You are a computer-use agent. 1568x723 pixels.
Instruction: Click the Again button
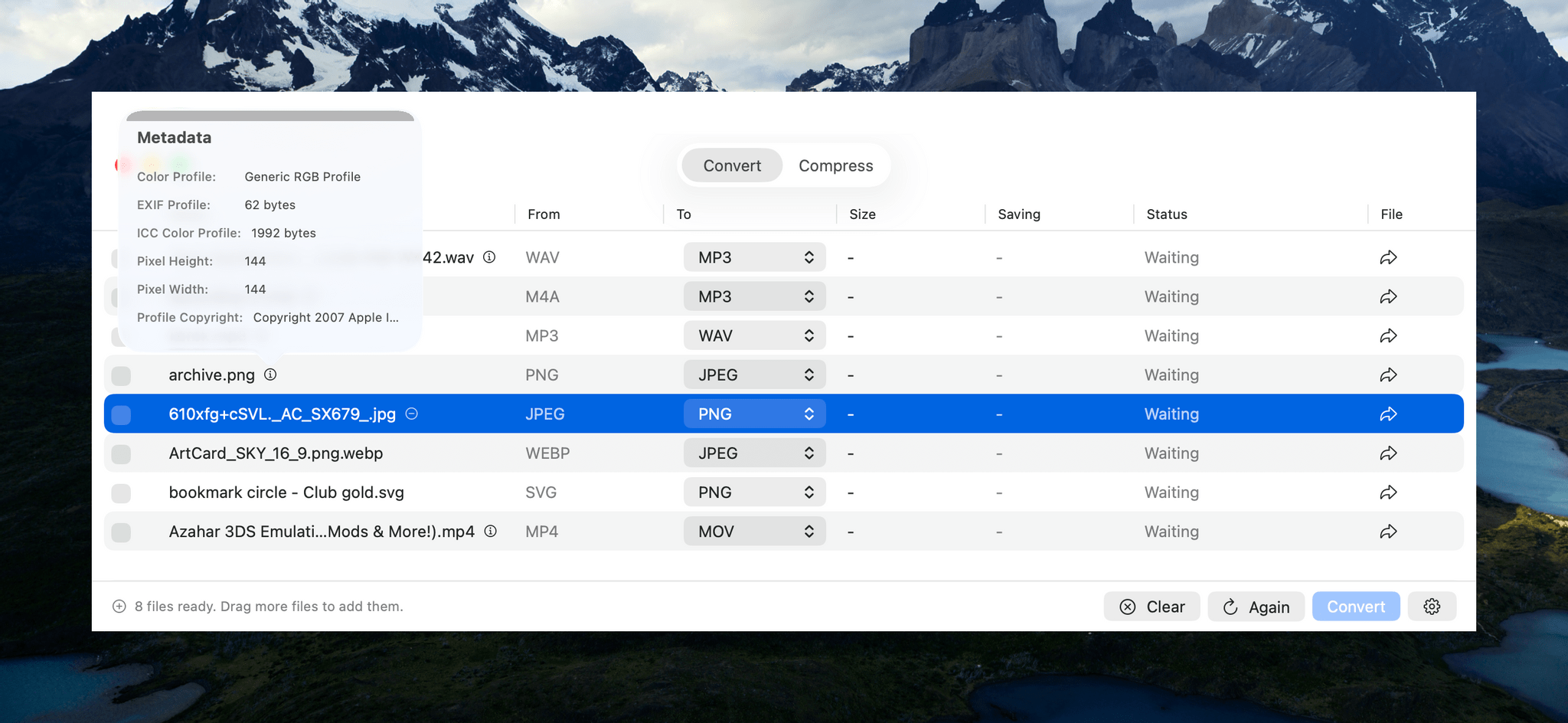[1256, 607]
